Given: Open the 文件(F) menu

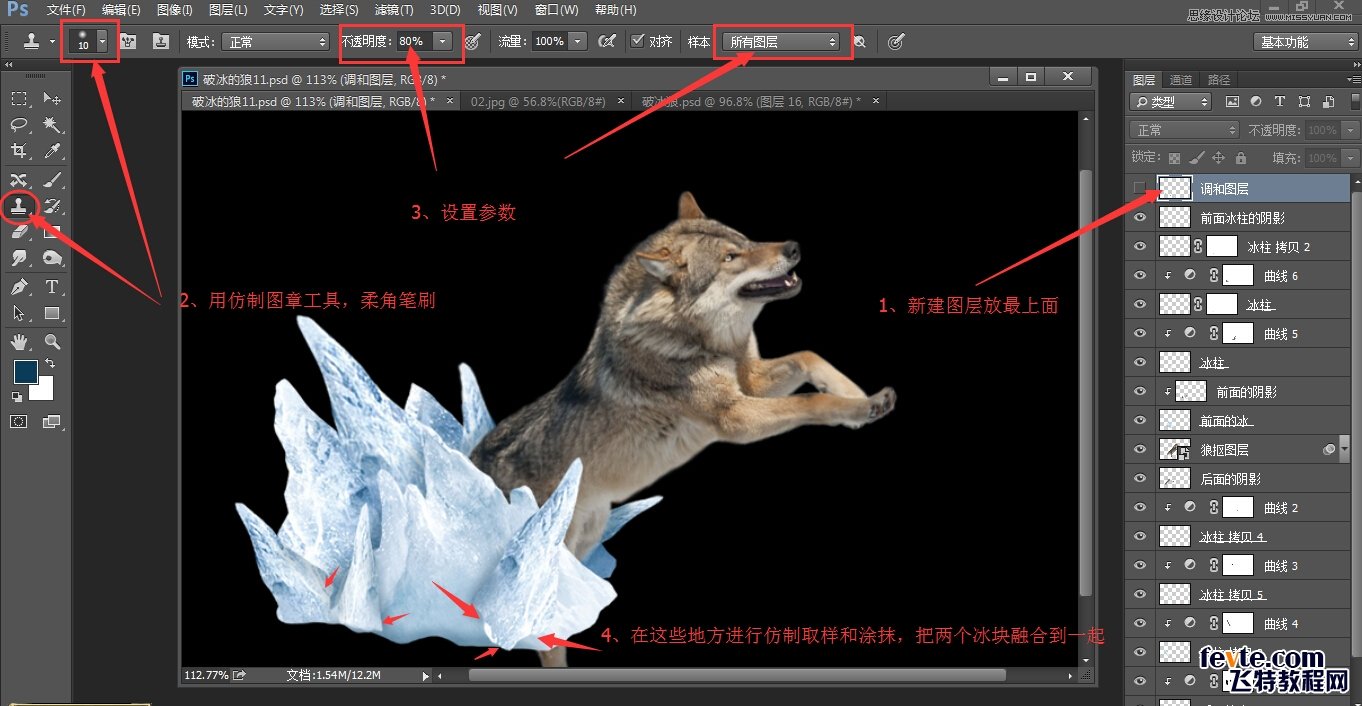Looking at the screenshot, I should tap(66, 10).
